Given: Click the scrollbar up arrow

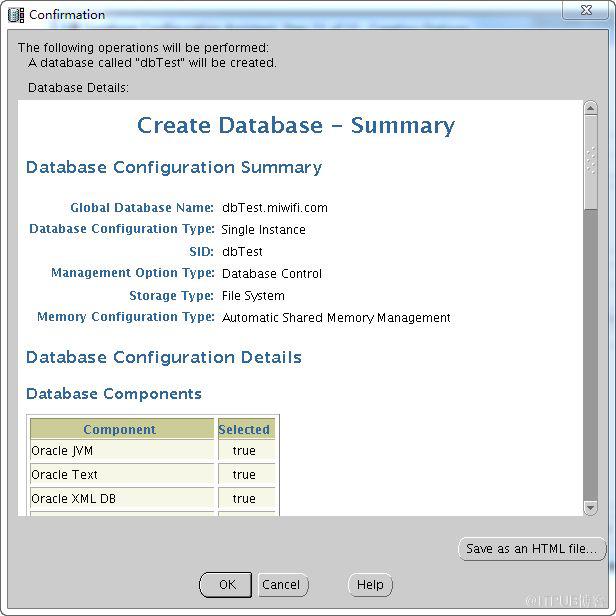Looking at the screenshot, I should (590, 109).
